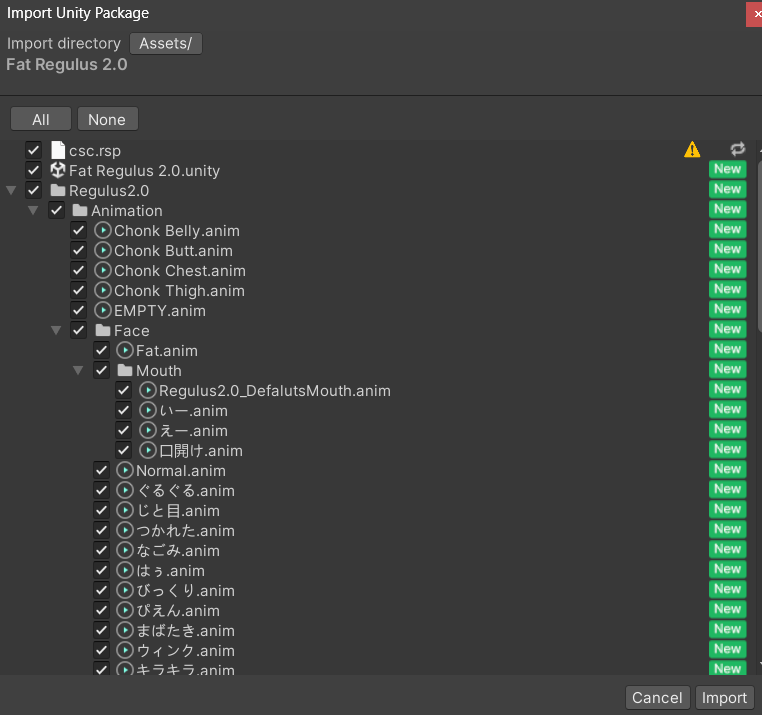
Task: Click the Normal.anim clip icon
Action: pyautogui.click(x=125, y=470)
